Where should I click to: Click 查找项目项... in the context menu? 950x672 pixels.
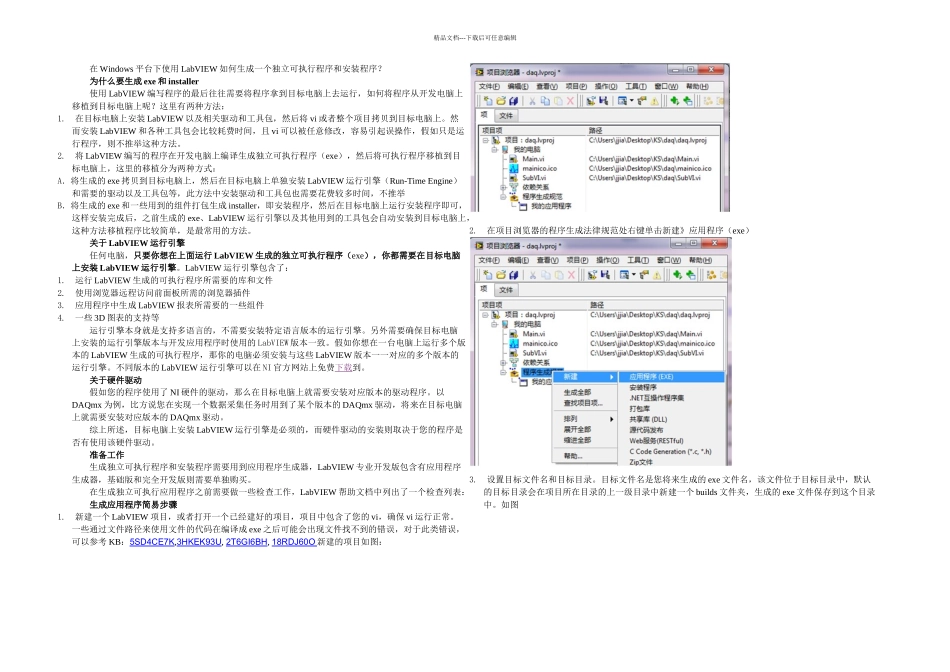tap(583, 403)
